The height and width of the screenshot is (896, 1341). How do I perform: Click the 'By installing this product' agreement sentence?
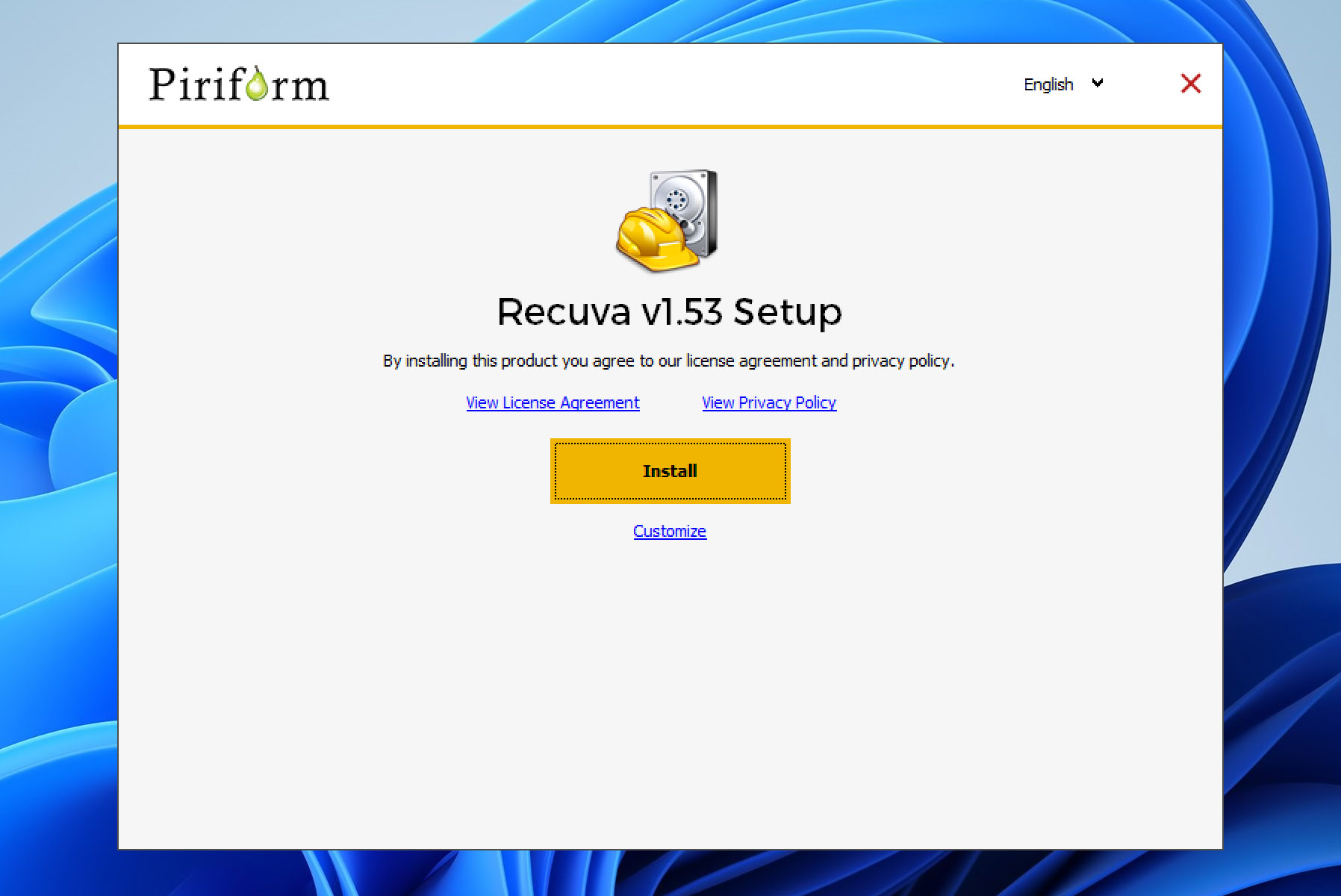[669, 361]
